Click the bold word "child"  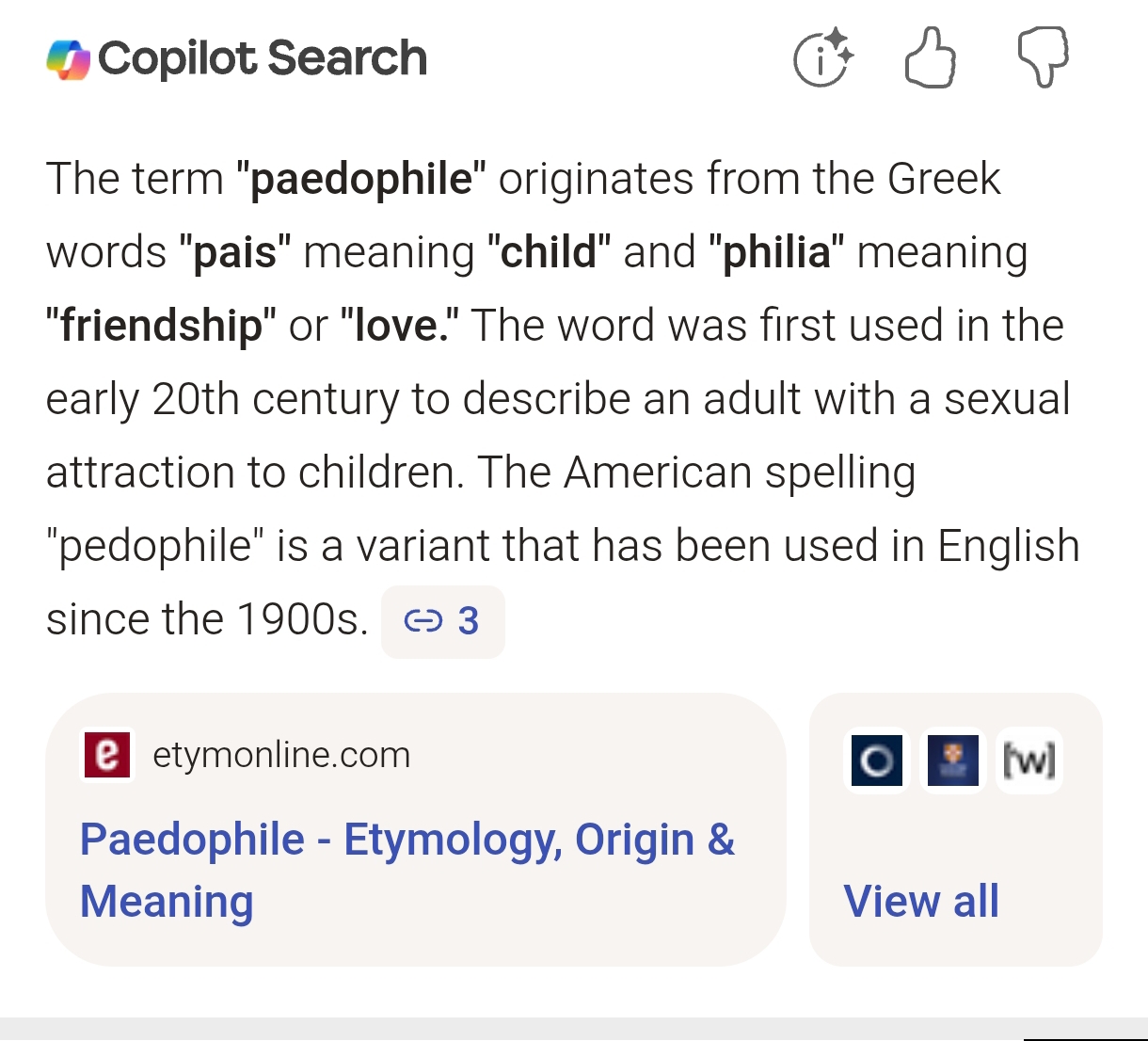[549, 252]
